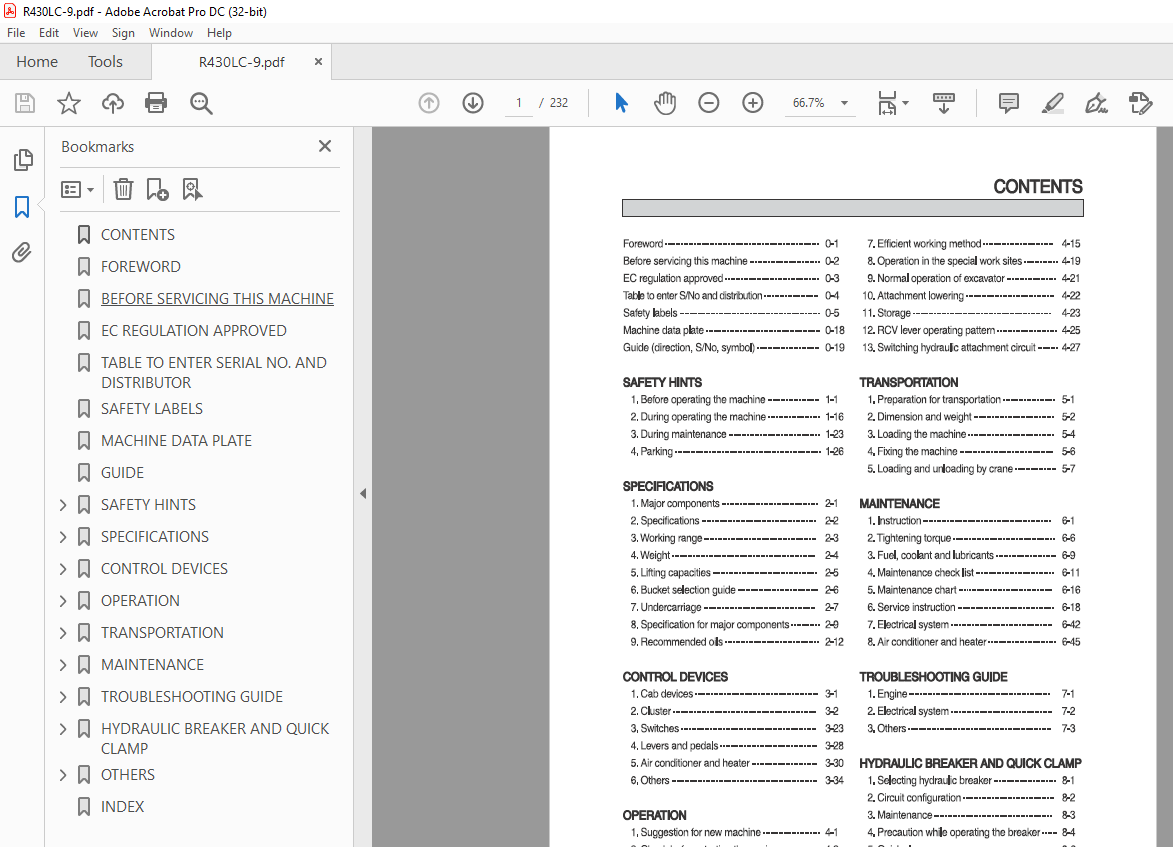Screen dimensions: 1173x847
Task: Open TABLE TO ENTER SERIAL NO. bookmark
Action: tap(213, 373)
